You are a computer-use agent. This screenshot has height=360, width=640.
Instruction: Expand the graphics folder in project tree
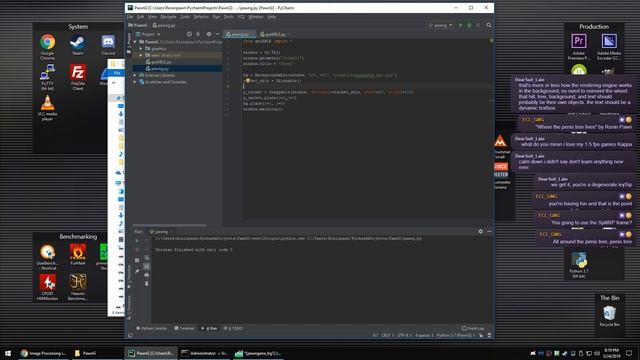(141, 49)
